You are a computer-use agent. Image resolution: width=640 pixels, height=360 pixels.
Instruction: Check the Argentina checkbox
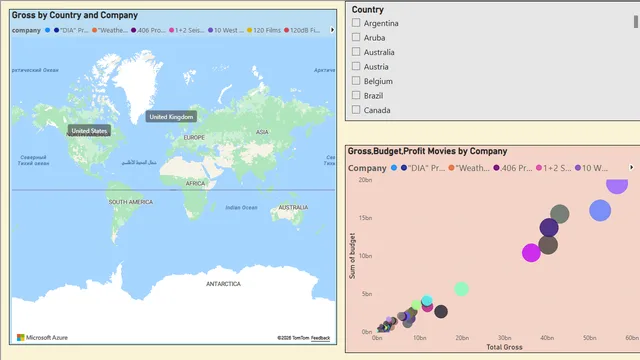(x=356, y=23)
